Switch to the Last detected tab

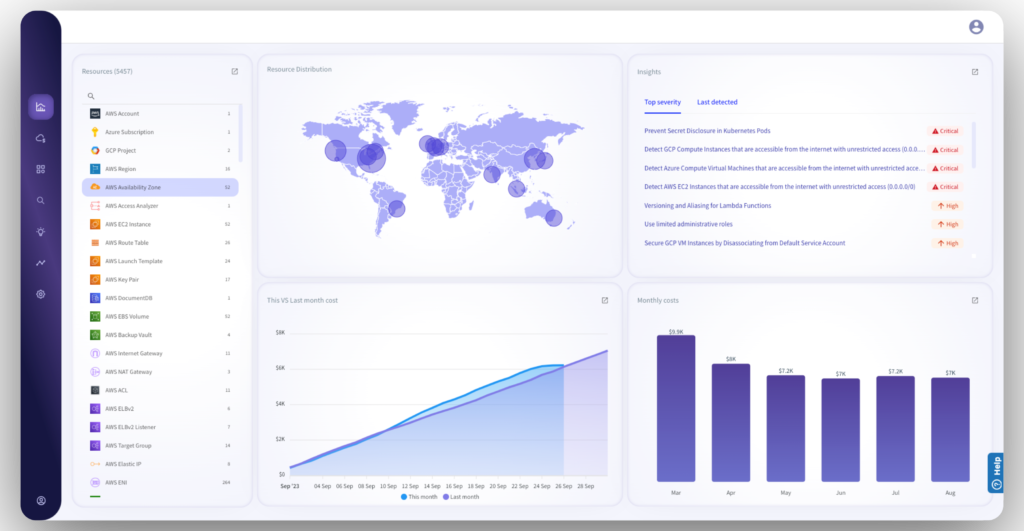[717, 102]
